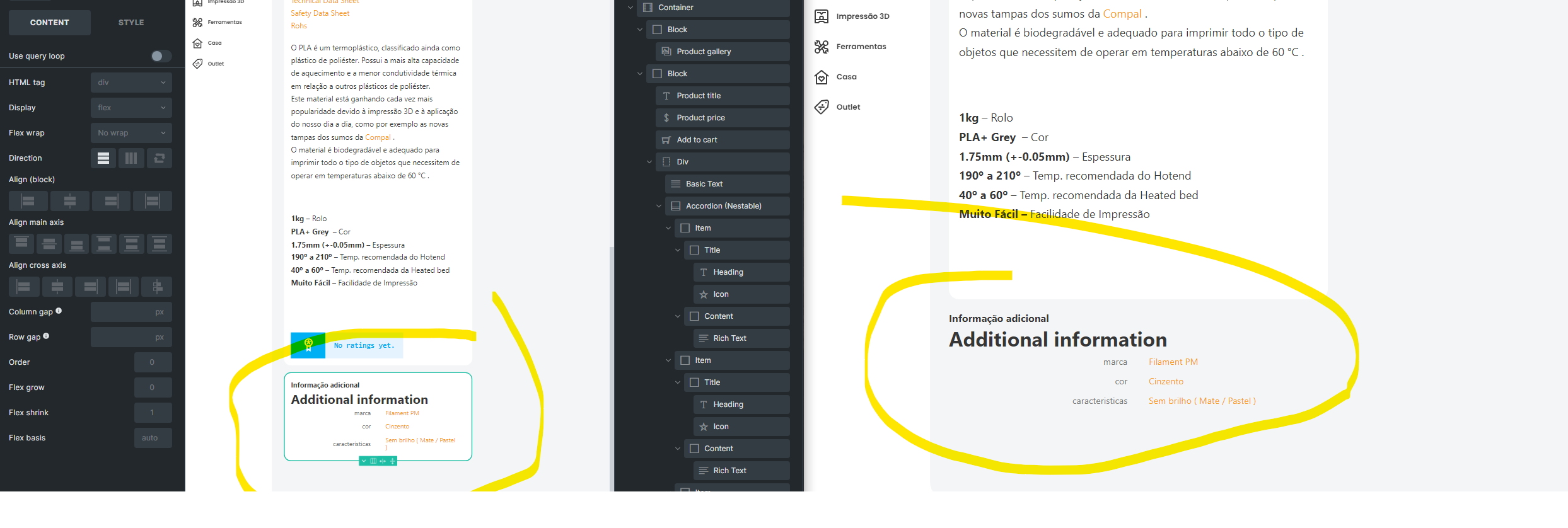Select Basic Text in structure panel
1568x528 pixels.
point(727,184)
